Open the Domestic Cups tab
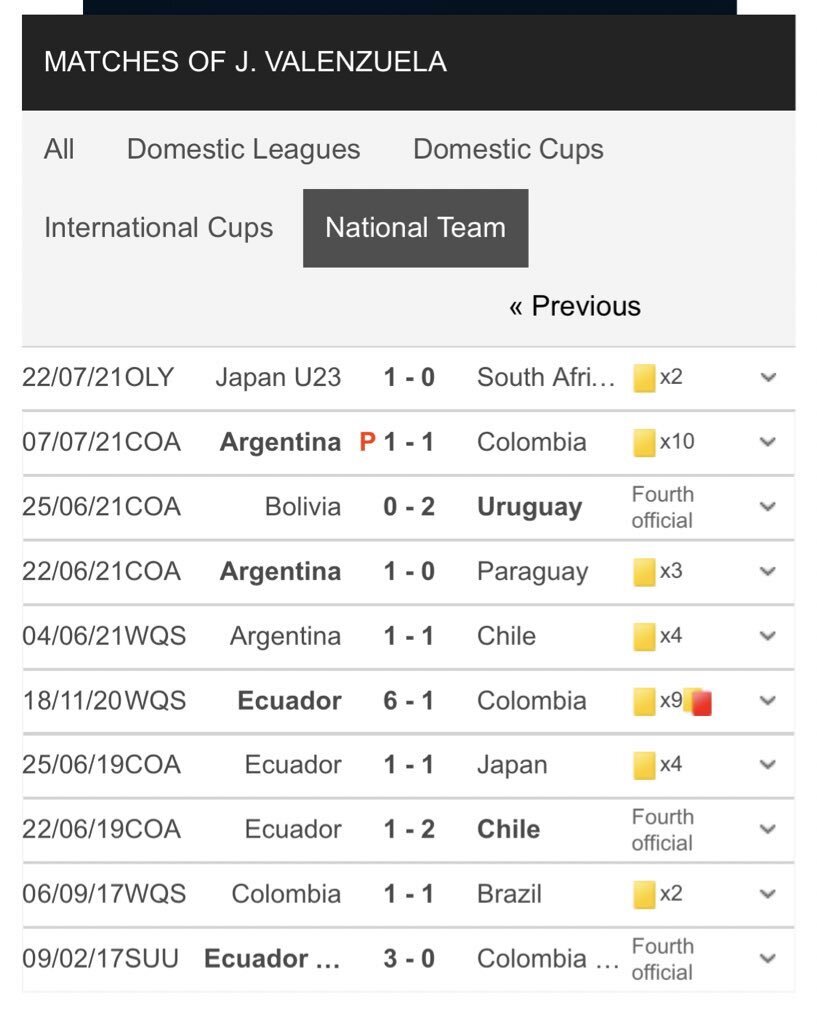The width and height of the screenshot is (817, 1024). [x=508, y=149]
